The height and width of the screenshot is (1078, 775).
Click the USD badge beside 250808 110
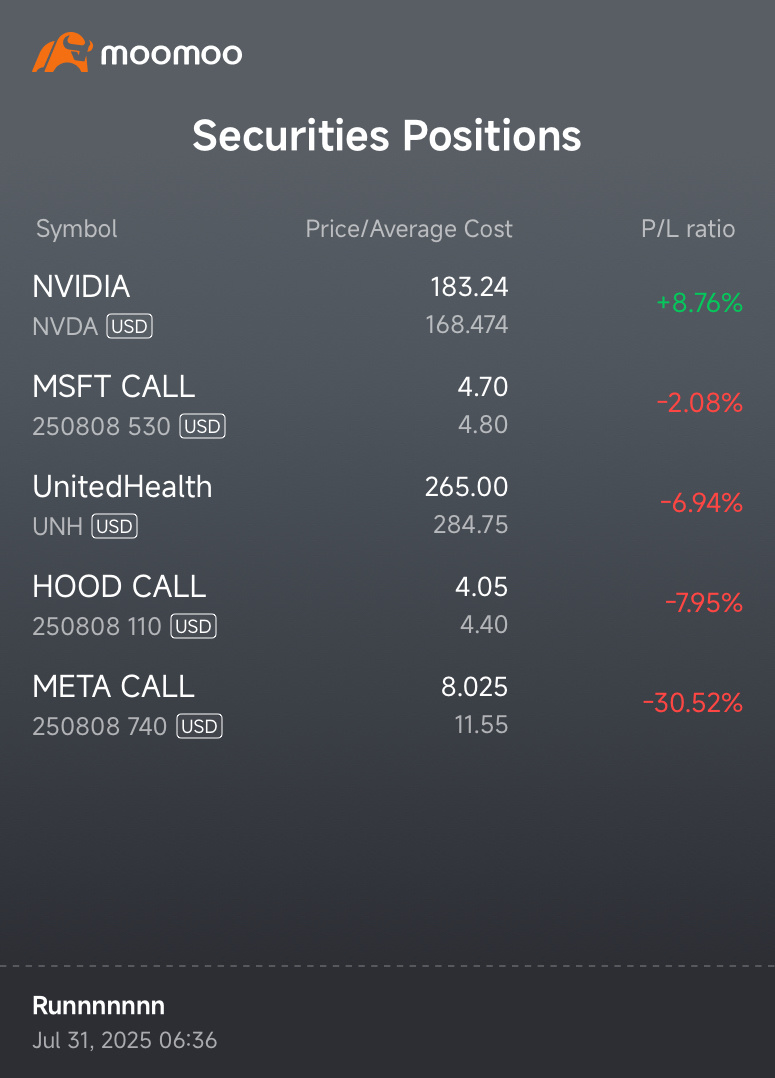(193, 626)
